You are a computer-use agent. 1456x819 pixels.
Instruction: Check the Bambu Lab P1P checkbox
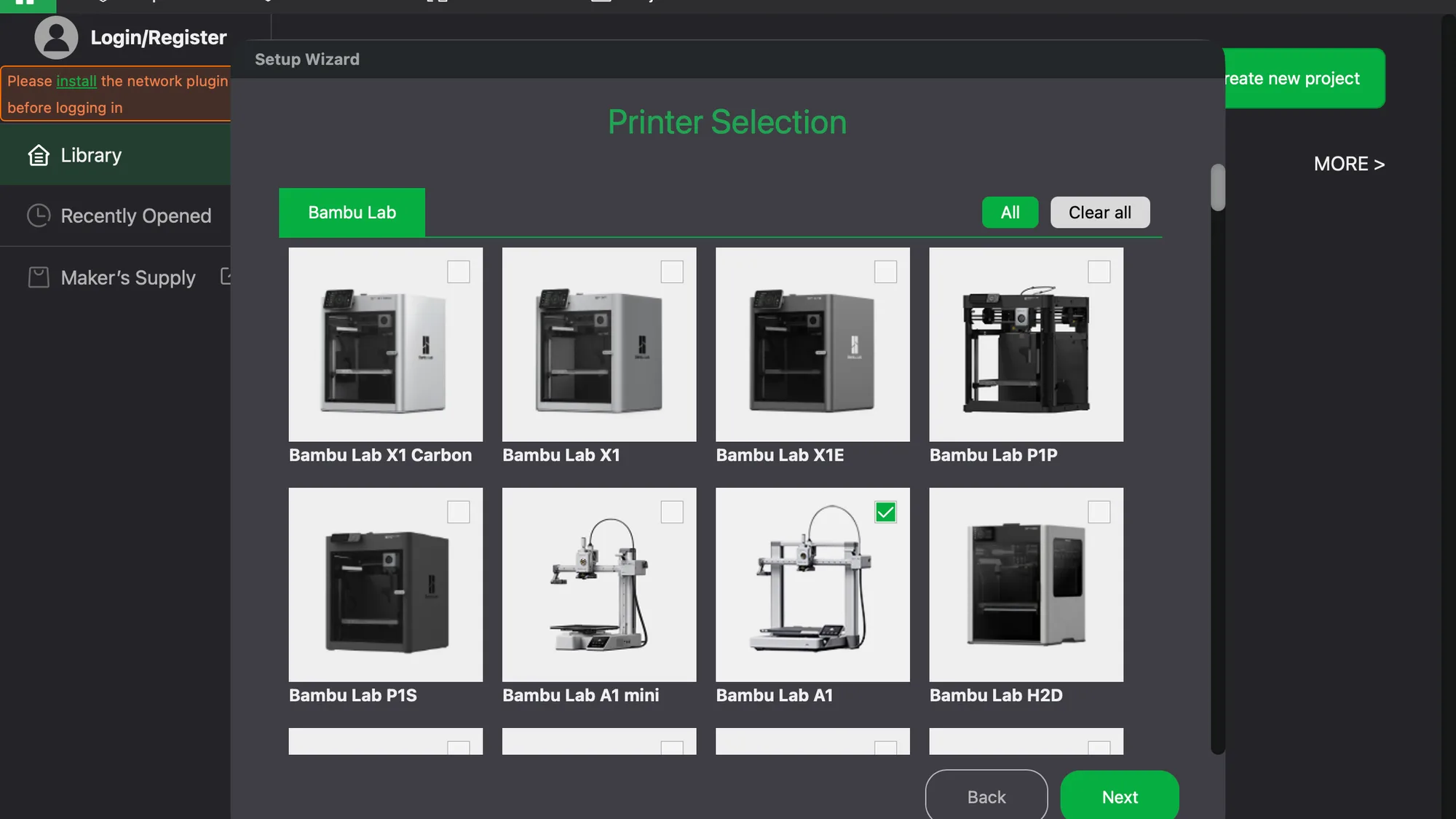[1099, 272]
